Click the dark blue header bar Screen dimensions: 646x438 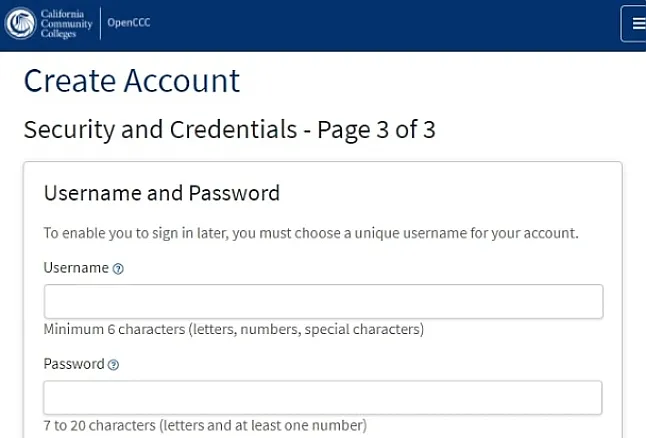coord(380,24)
